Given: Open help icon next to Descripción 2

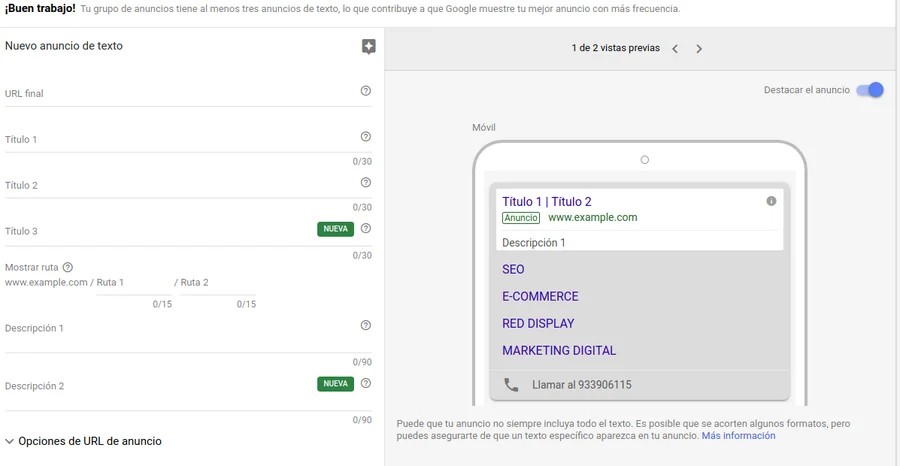Looking at the screenshot, I should click(366, 384).
